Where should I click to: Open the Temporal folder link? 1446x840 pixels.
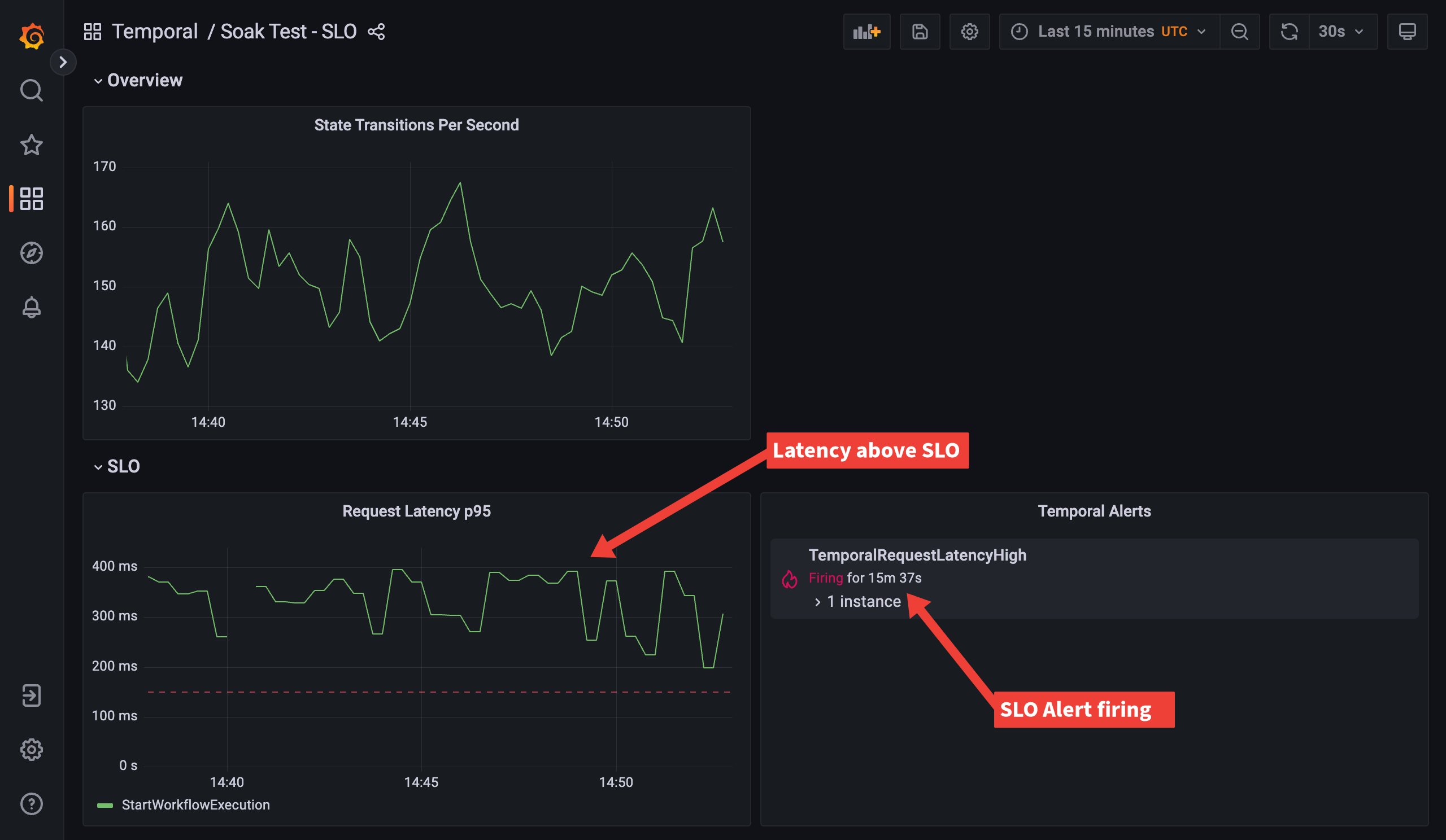[155, 32]
